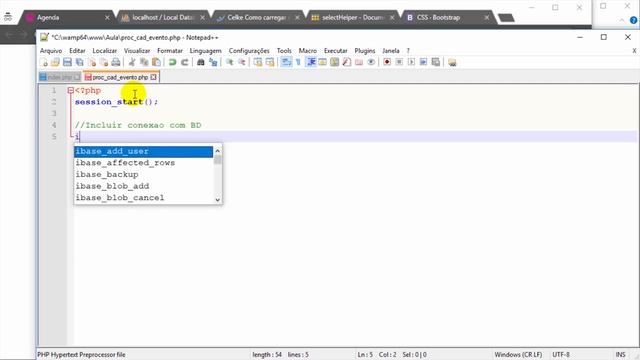Click Folder as Workspace toolbar icon
The height and width of the screenshot is (360, 640).
[359, 62]
